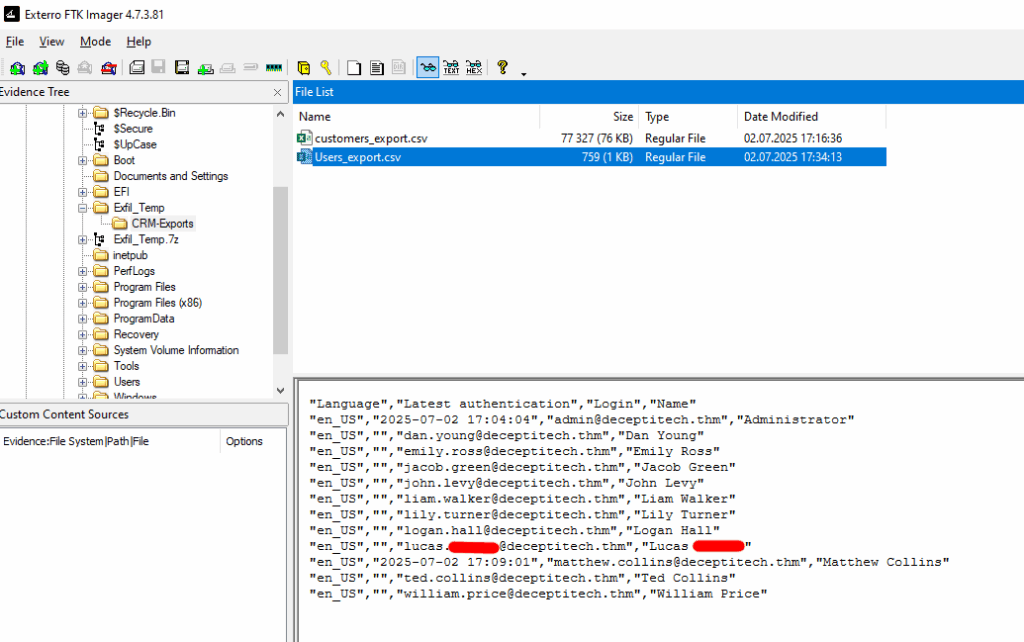This screenshot has width=1024, height=642.
Task: Select the inetpub folder
Action: (130, 255)
